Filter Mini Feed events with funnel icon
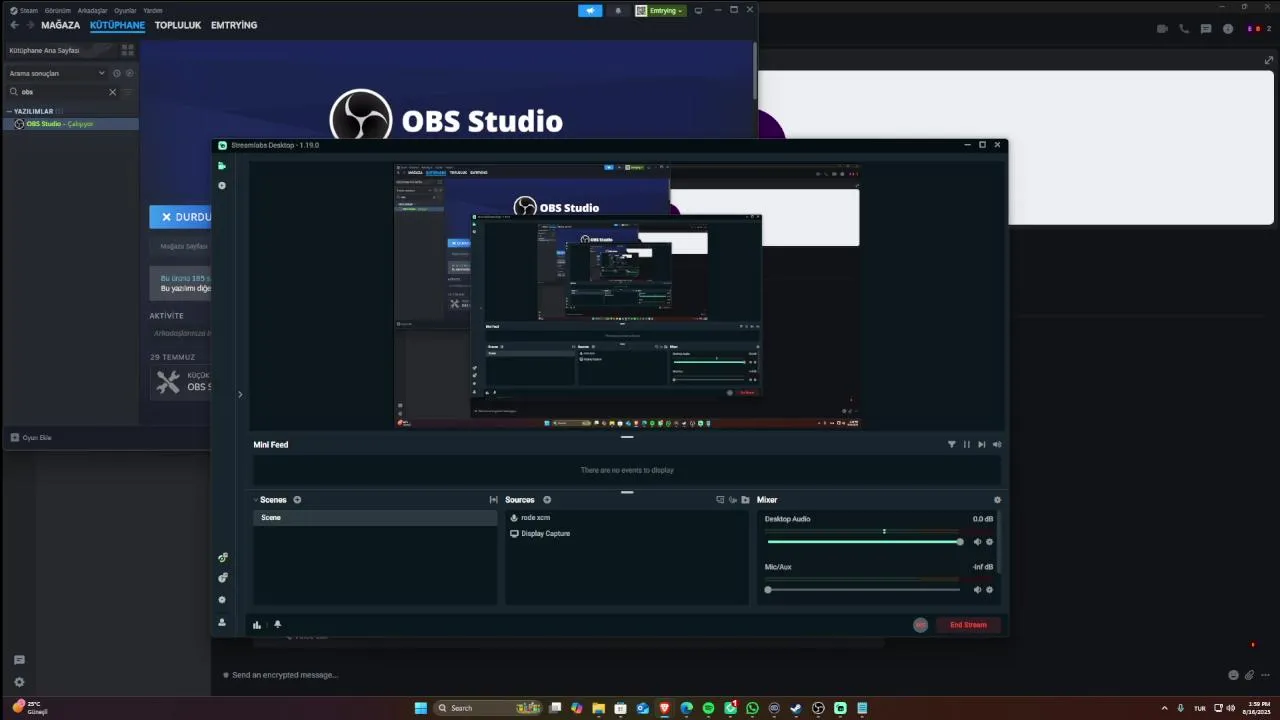Screen dimensions: 1280x720 coord(951,444)
